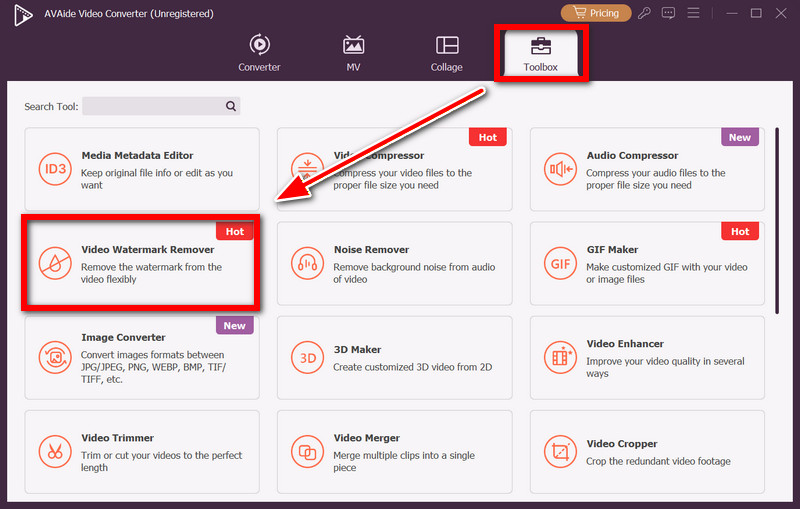Select the Video Trimmer scissors icon
This screenshot has height=509, width=800.
point(53,450)
